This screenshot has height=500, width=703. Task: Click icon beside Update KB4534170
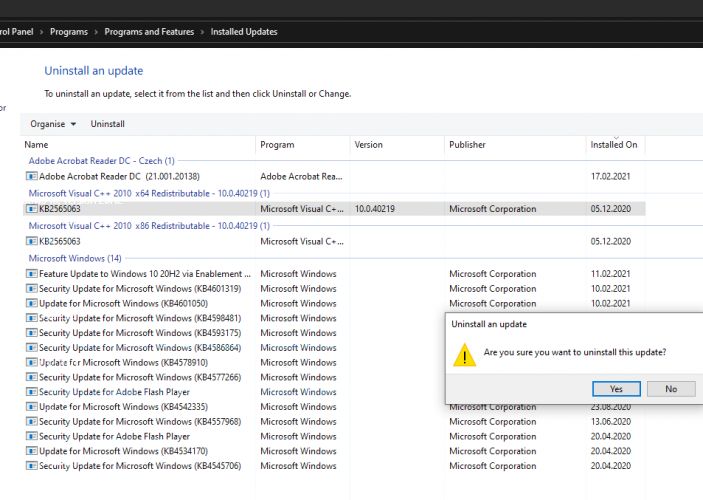[31, 451]
